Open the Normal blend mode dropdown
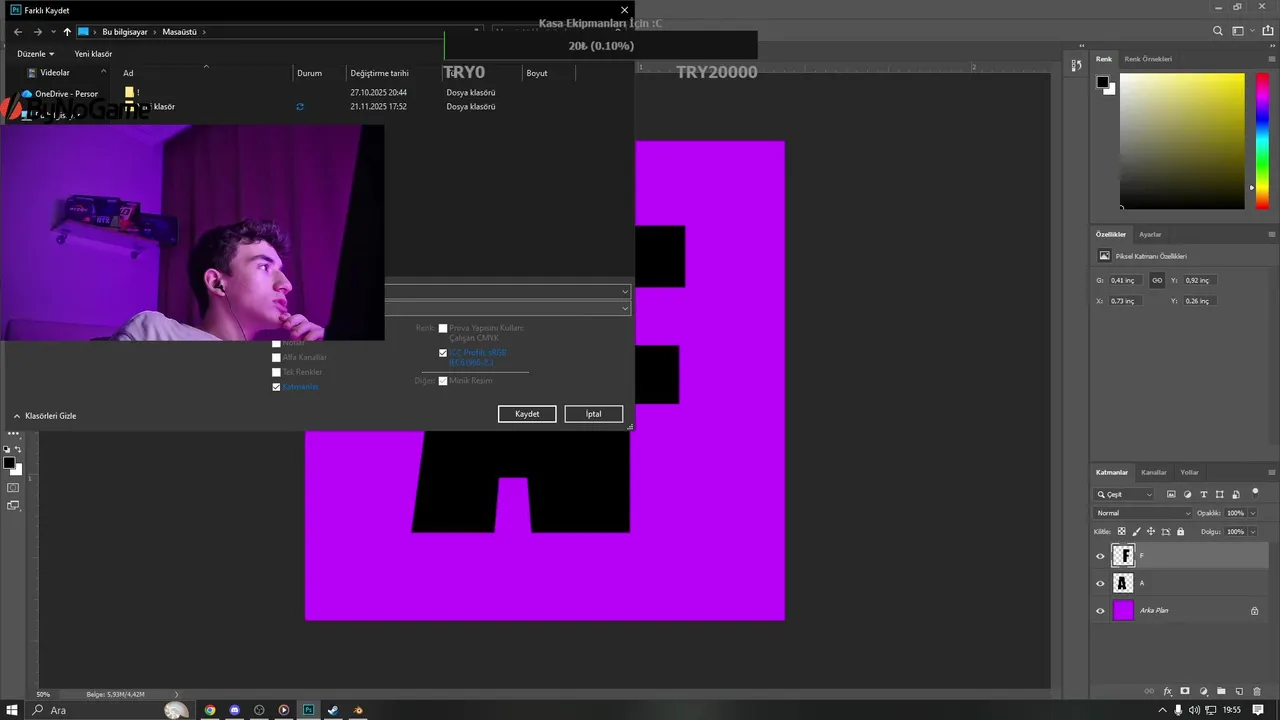The width and height of the screenshot is (1280, 720). [x=1143, y=513]
